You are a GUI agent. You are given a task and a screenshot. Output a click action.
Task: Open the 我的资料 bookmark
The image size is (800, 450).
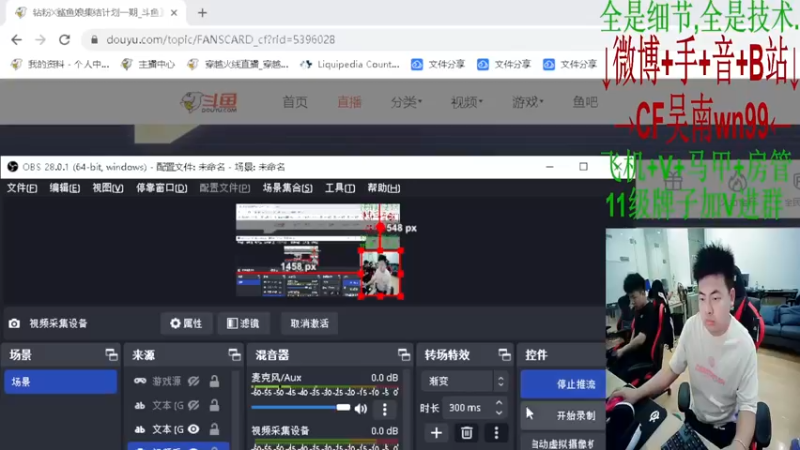60,64
